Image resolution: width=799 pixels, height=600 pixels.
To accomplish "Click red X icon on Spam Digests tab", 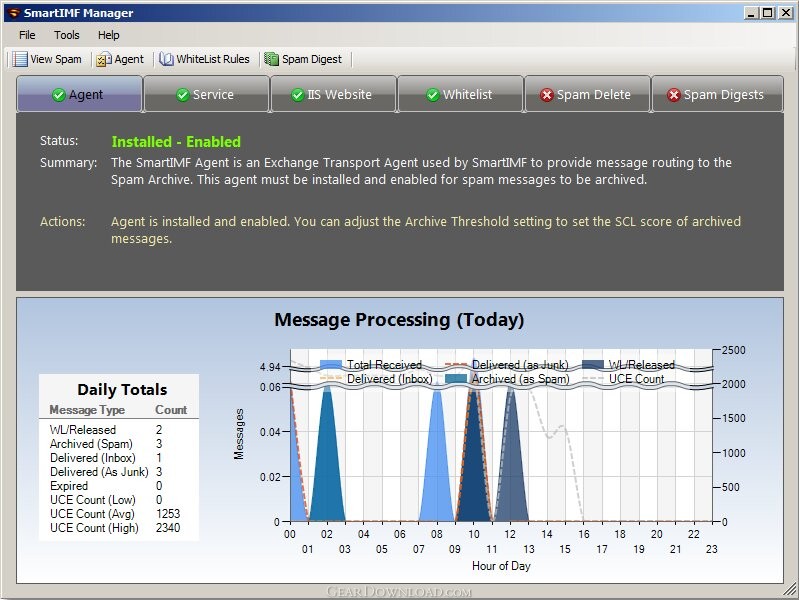I will click(674, 95).
